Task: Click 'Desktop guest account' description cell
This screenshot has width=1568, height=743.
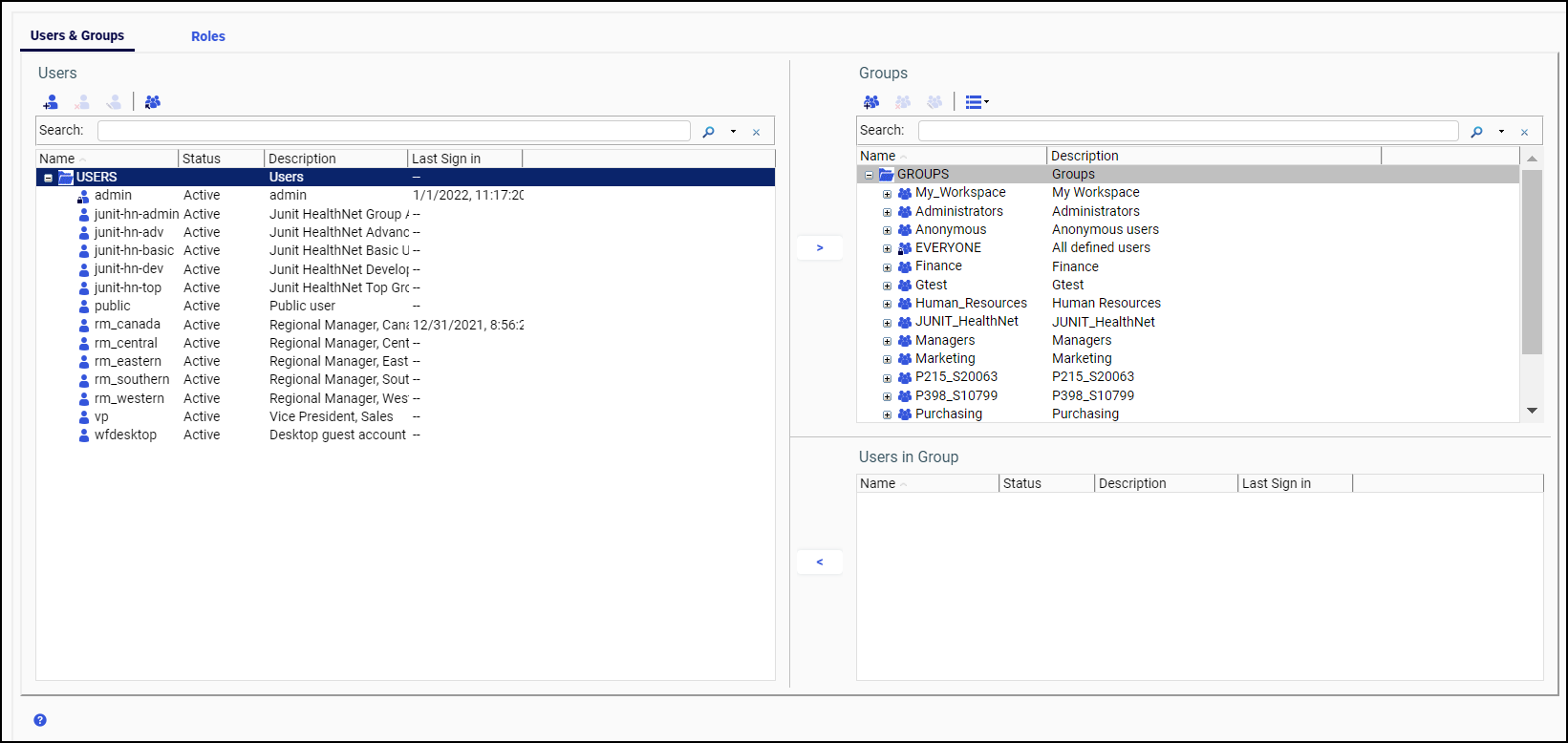Action: [x=338, y=435]
